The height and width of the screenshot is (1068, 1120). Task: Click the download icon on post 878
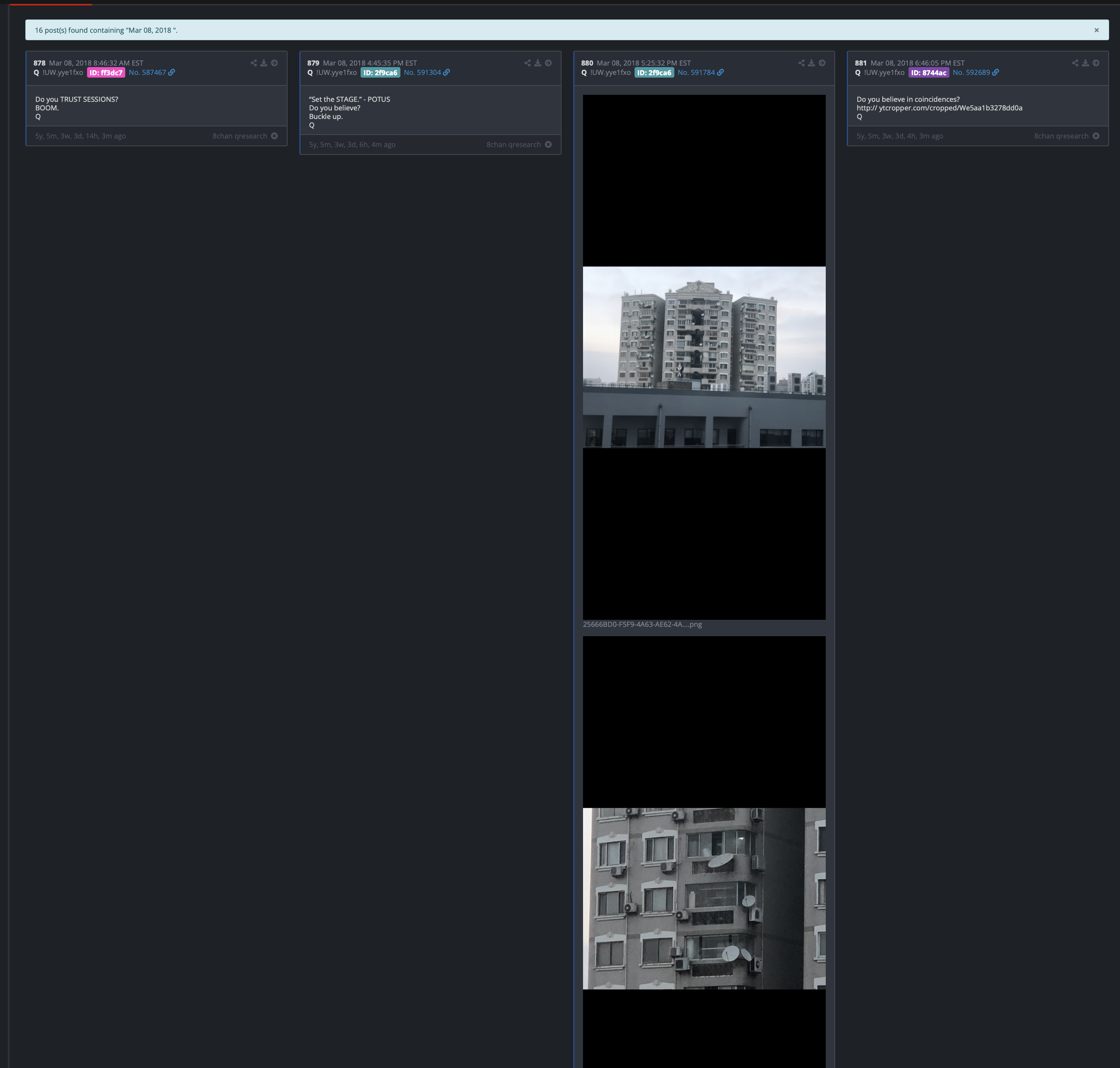click(x=264, y=63)
